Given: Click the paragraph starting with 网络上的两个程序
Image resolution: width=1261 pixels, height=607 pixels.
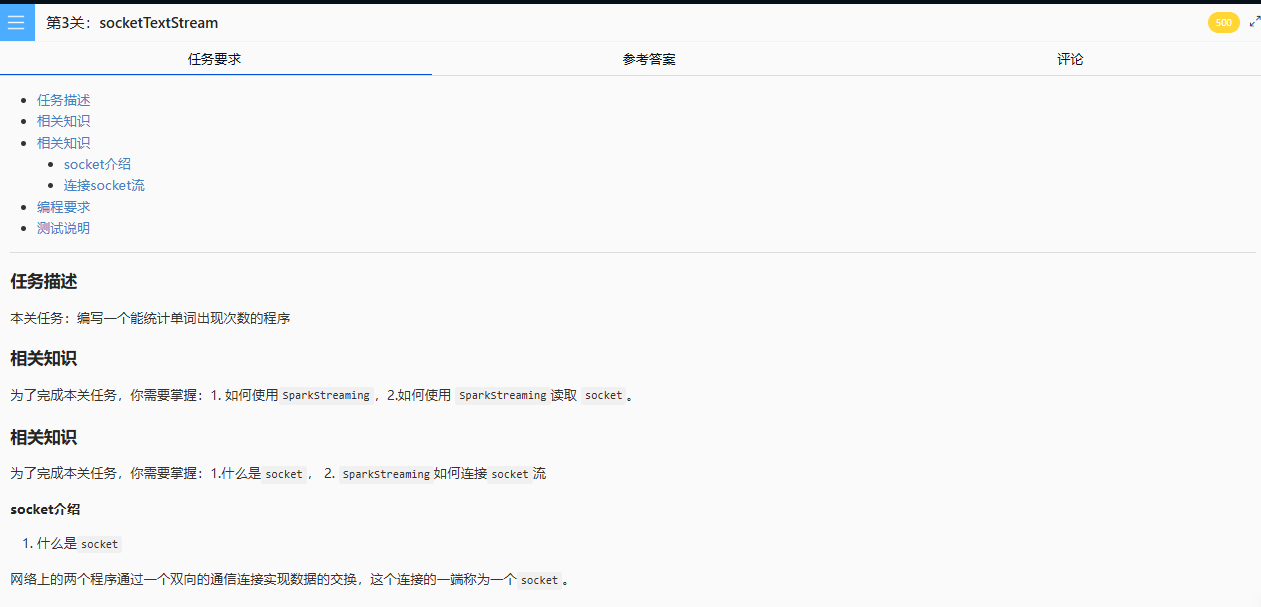Looking at the screenshot, I should pos(290,580).
